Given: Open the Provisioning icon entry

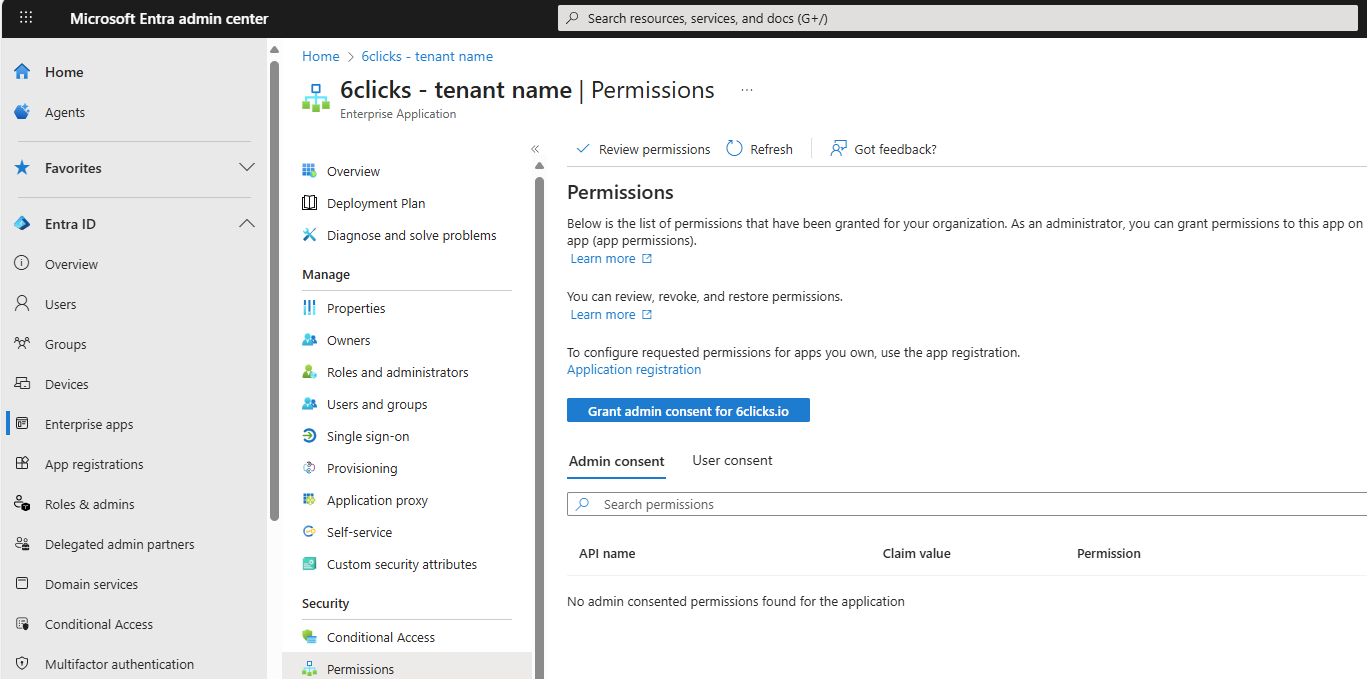Looking at the screenshot, I should [x=310, y=469].
